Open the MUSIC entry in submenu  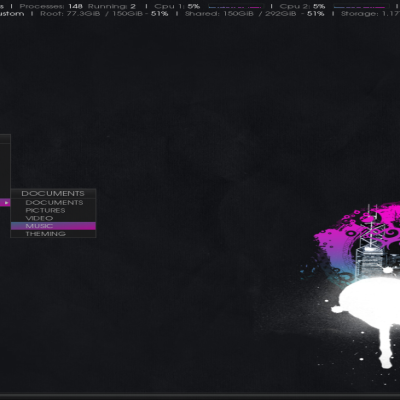pyautogui.click(x=53, y=226)
